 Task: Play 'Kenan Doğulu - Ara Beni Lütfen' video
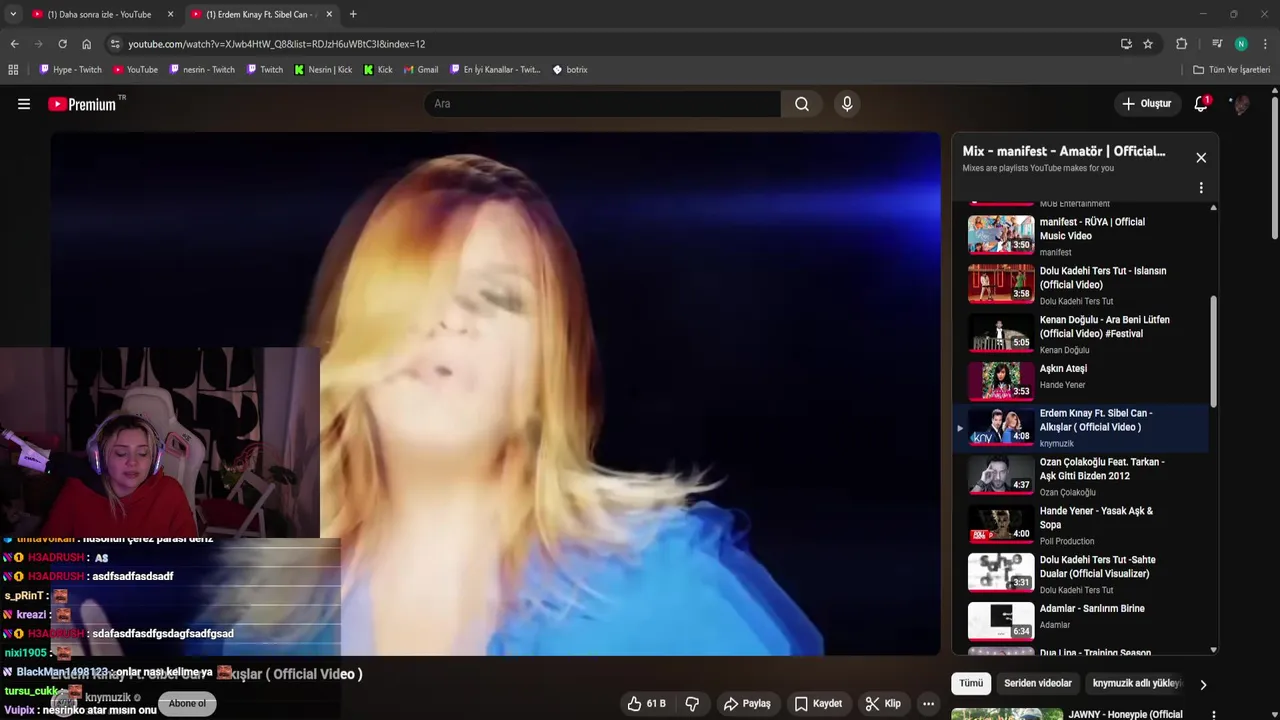pyautogui.click(x=1081, y=334)
